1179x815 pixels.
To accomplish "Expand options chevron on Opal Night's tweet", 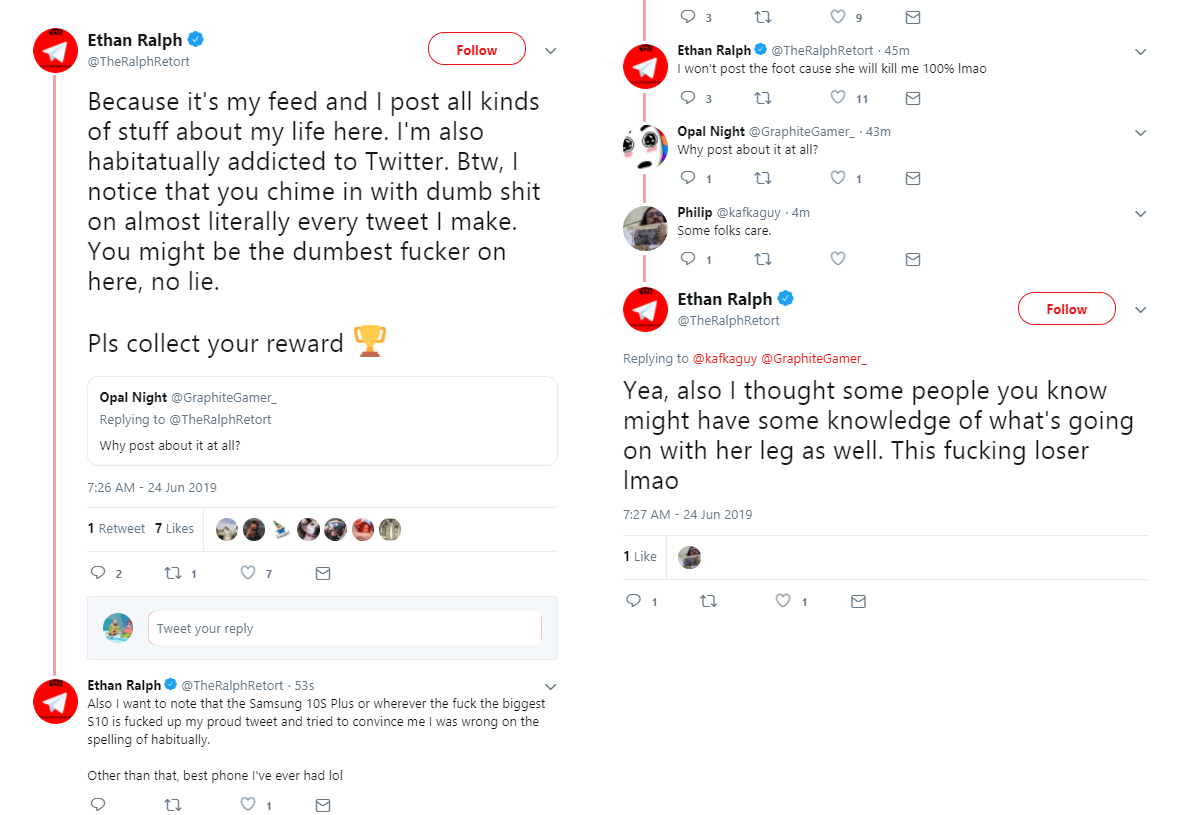I will click(1141, 133).
